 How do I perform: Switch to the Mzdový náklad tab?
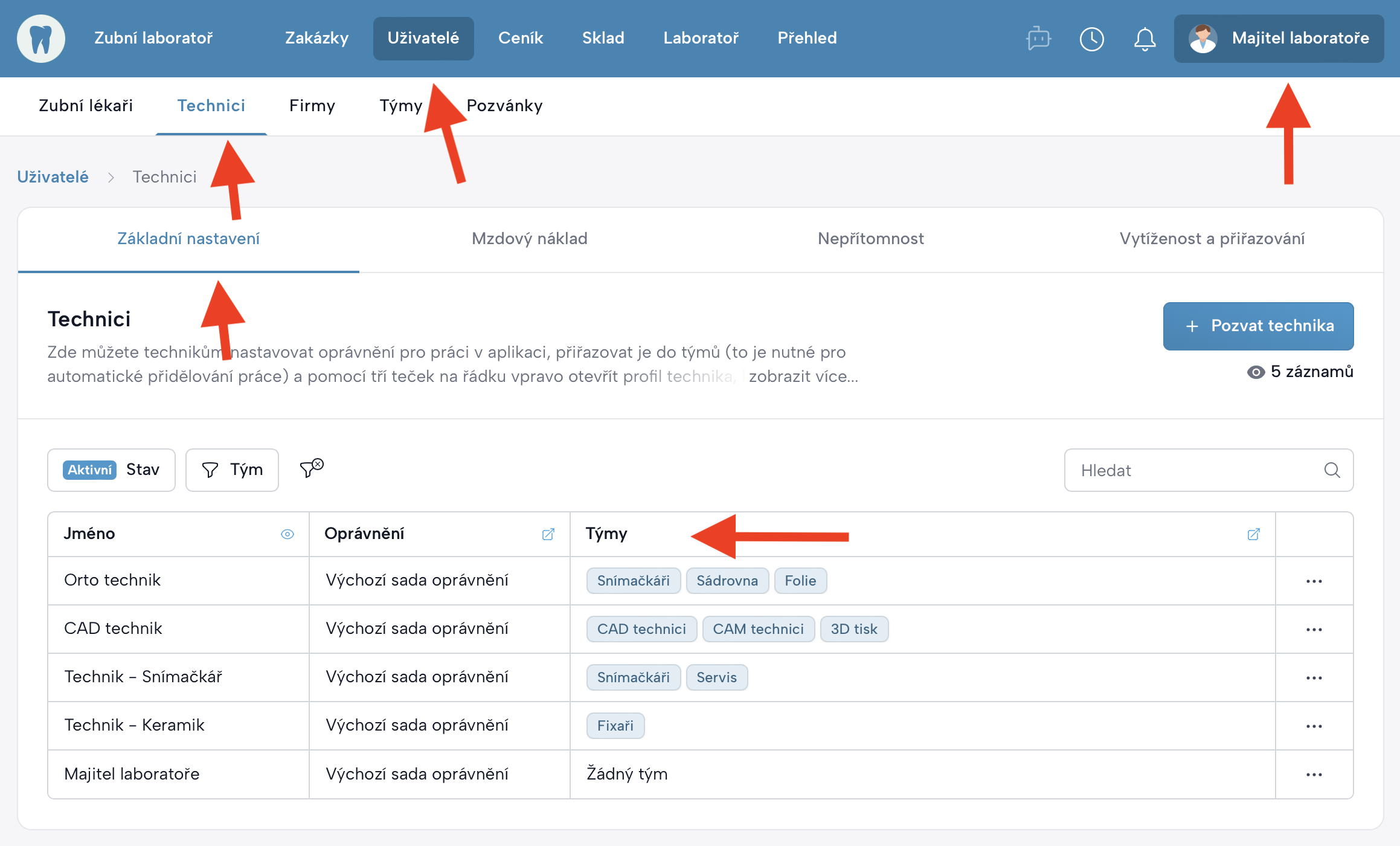pyautogui.click(x=529, y=239)
